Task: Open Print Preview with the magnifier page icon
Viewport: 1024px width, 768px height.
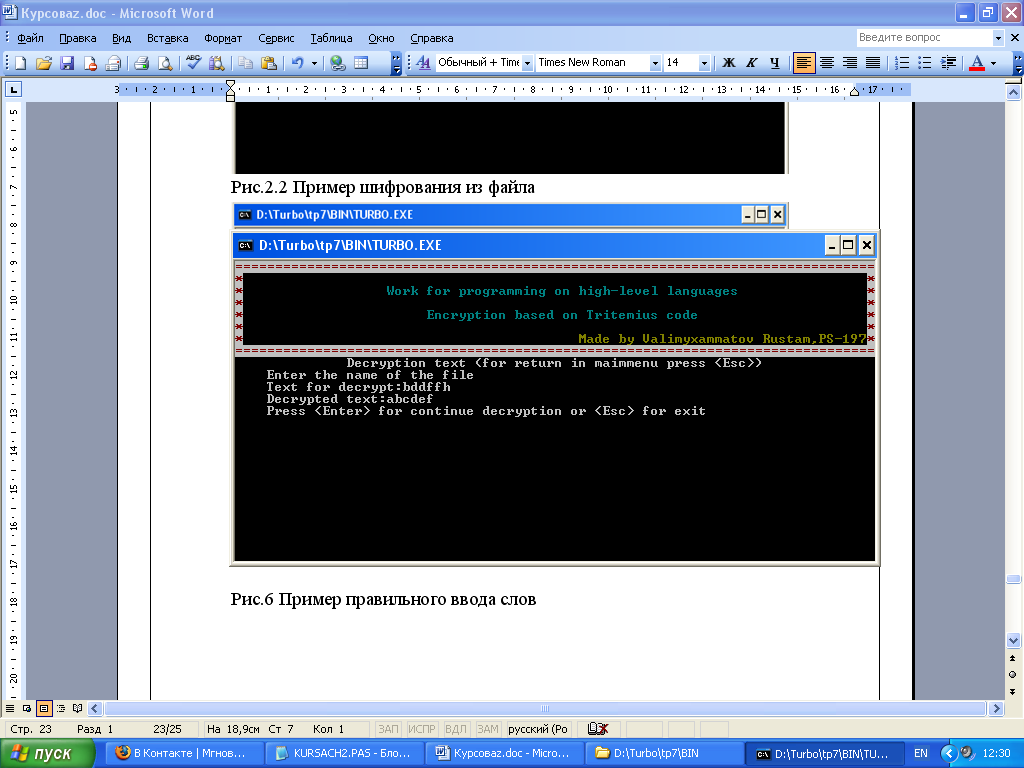Action: [165, 63]
